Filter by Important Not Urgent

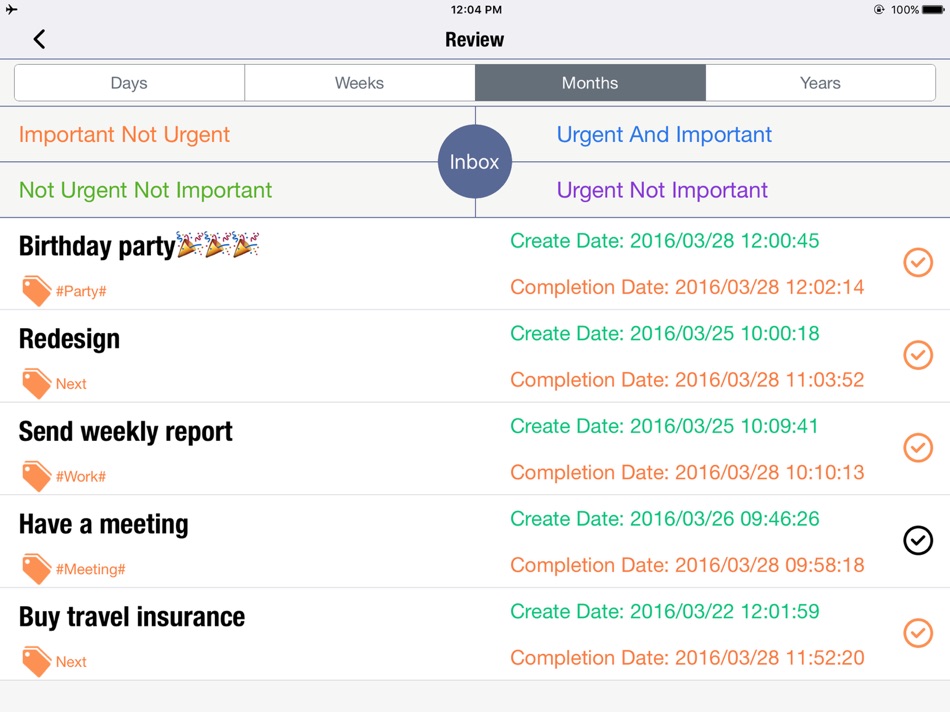[x=124, y=135]
